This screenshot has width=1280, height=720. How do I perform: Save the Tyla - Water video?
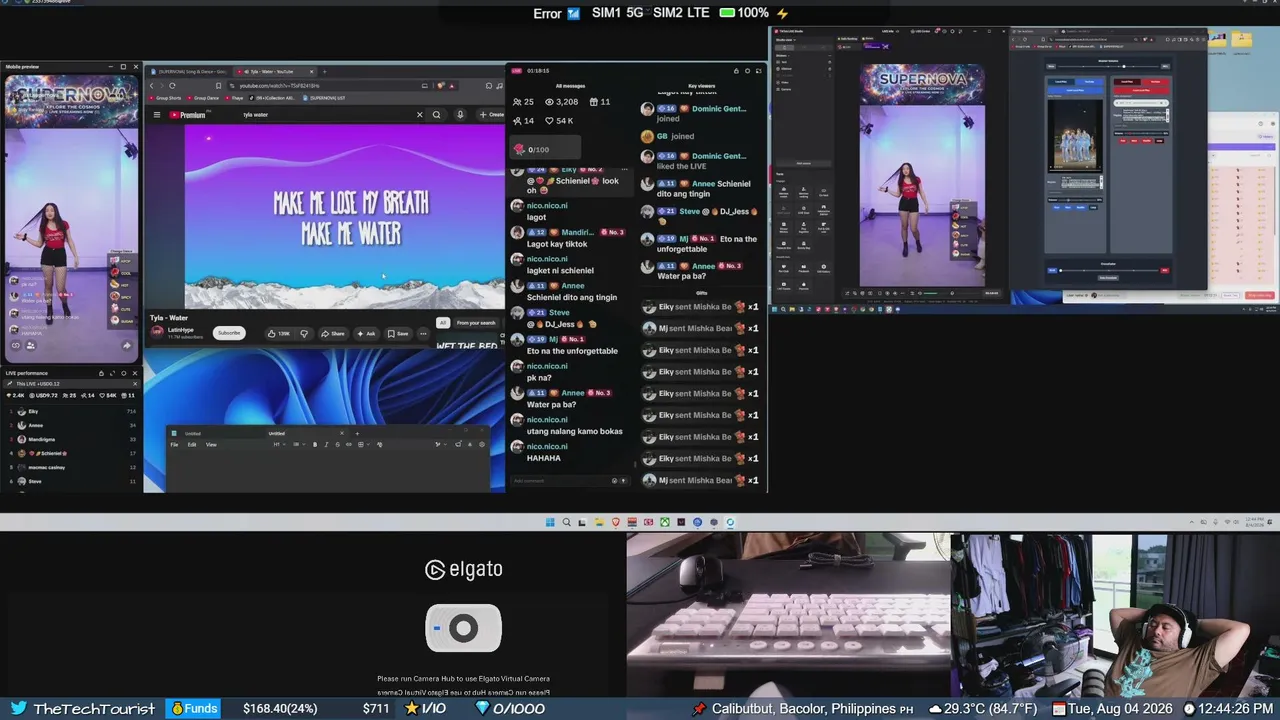point(398,333)
